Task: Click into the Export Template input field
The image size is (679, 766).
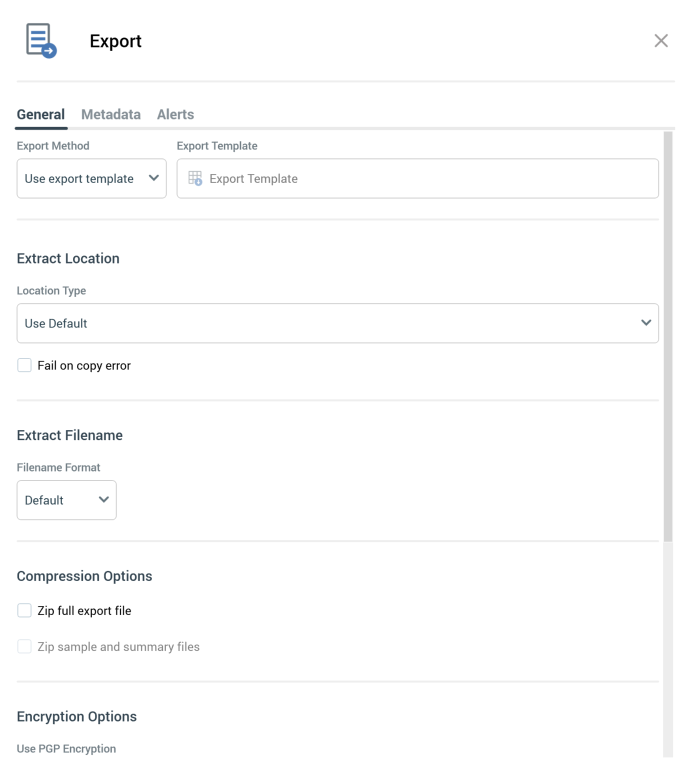Action: tap(430, 179)
